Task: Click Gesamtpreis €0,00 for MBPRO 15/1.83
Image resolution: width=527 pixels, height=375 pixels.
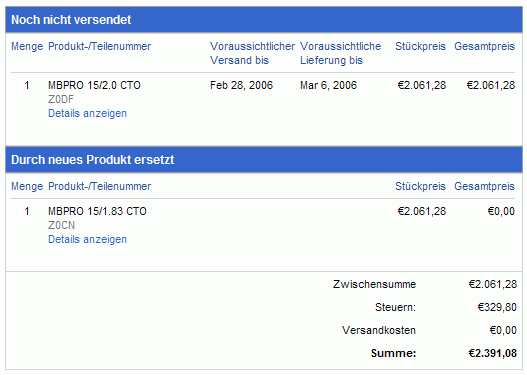Action: (x=501, y=211)
